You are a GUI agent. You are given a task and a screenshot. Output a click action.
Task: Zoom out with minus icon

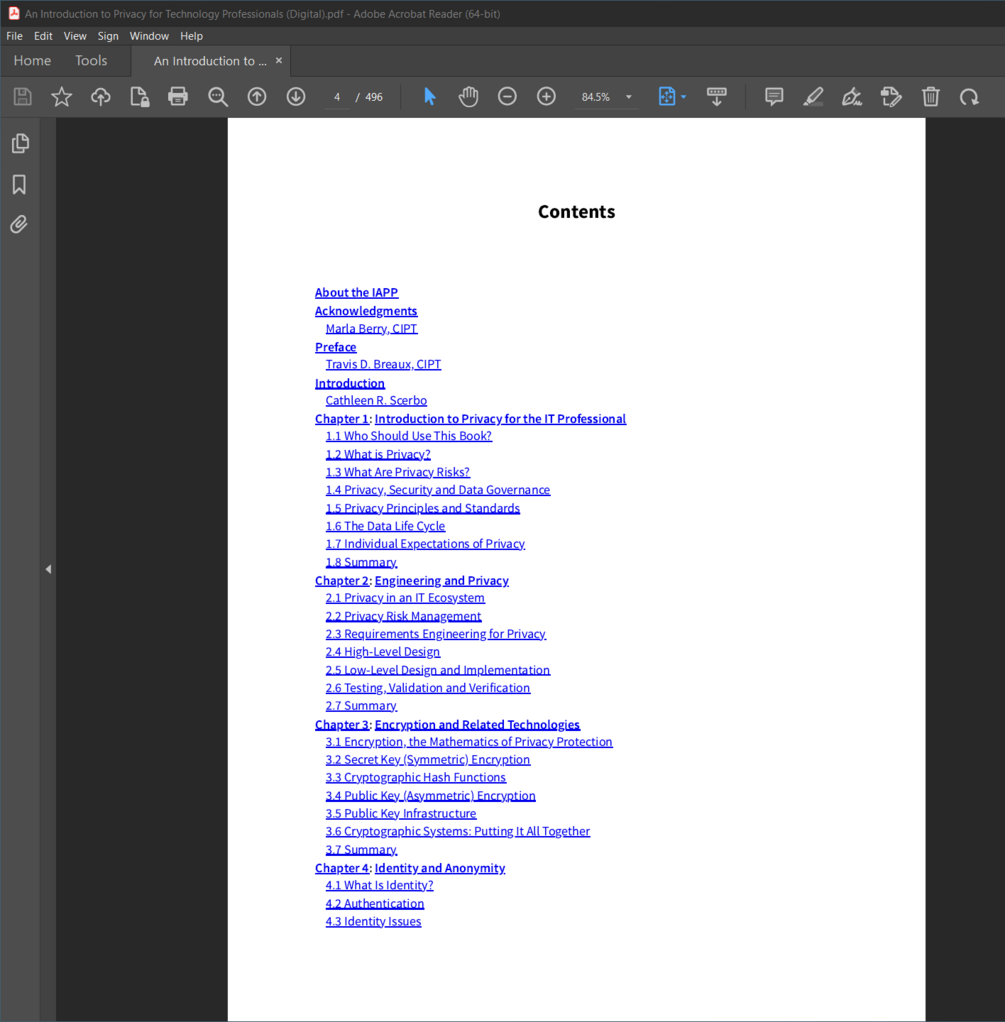coord(507,97)
